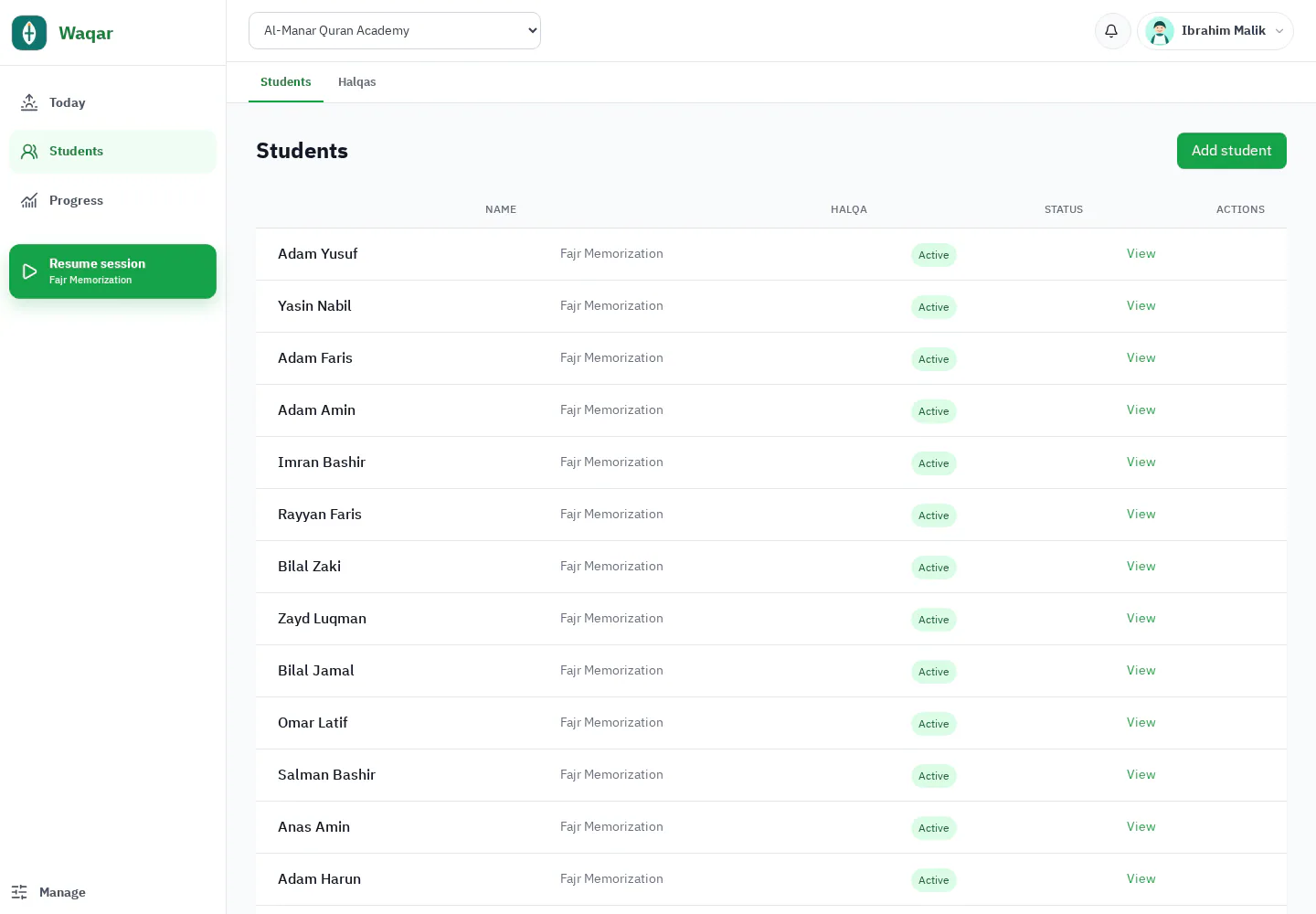Click the NAME column header
The image size is (1316, 914).
501,209
